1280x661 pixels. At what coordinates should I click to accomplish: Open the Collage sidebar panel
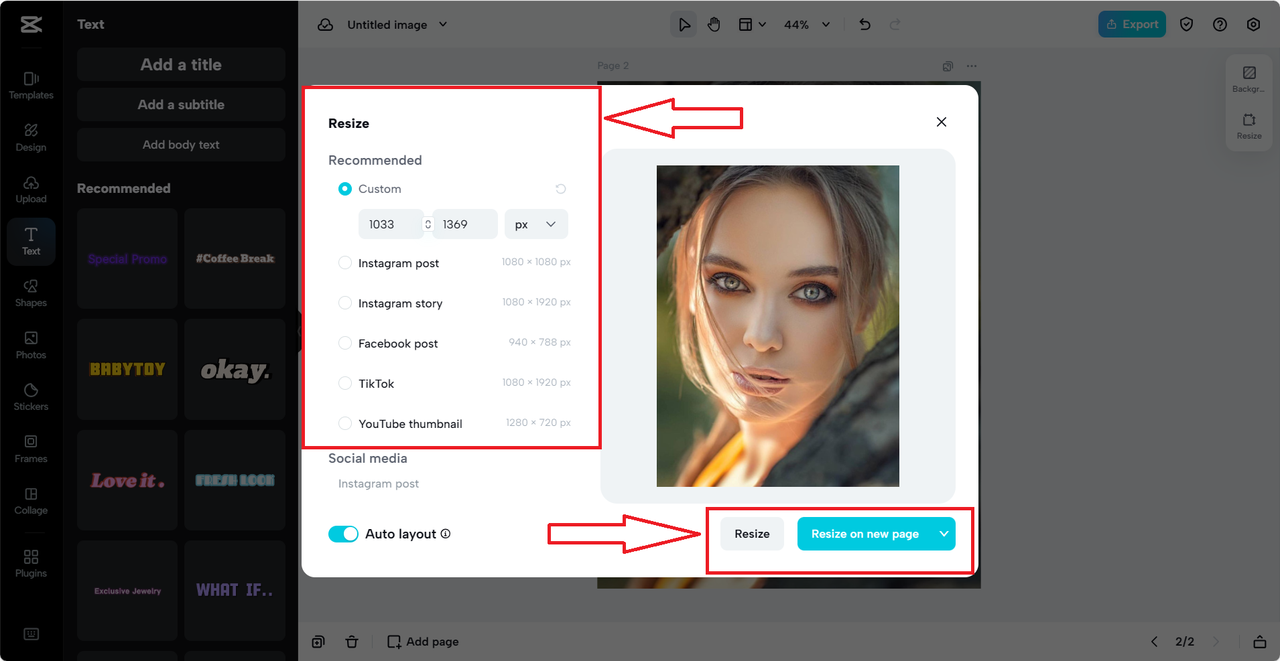[31, 501]
